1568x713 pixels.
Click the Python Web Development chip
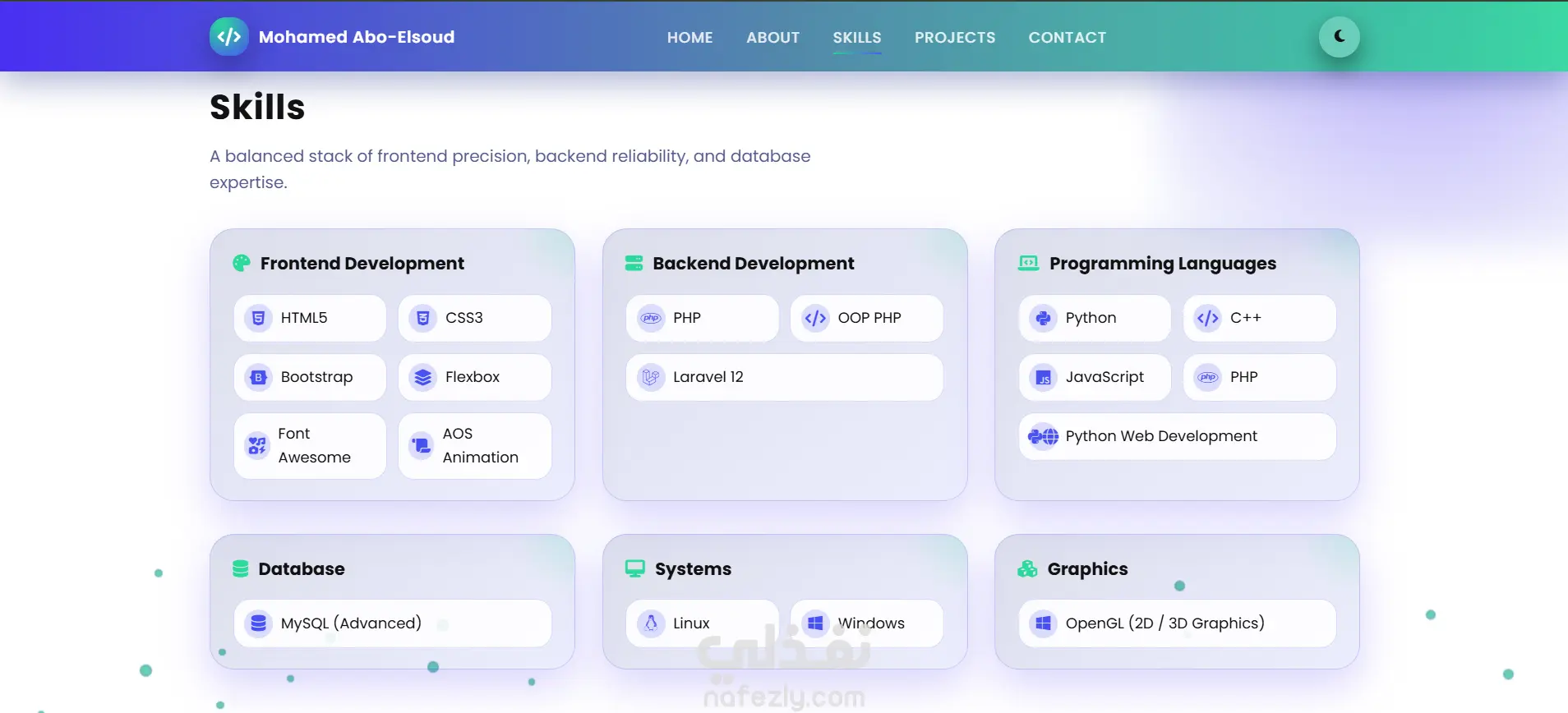[1177, 436]
